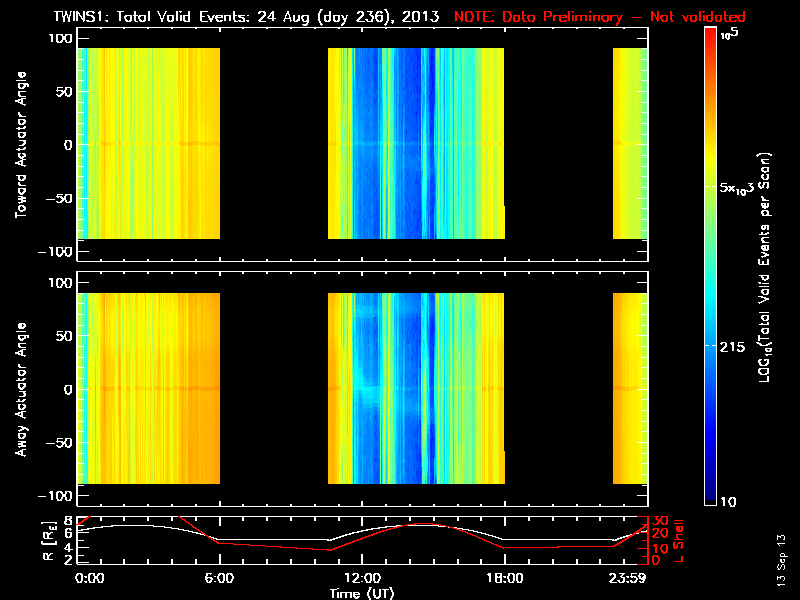Click the Toward Actuator Angle axis label
800x600 pixels.
click(21, 144)
